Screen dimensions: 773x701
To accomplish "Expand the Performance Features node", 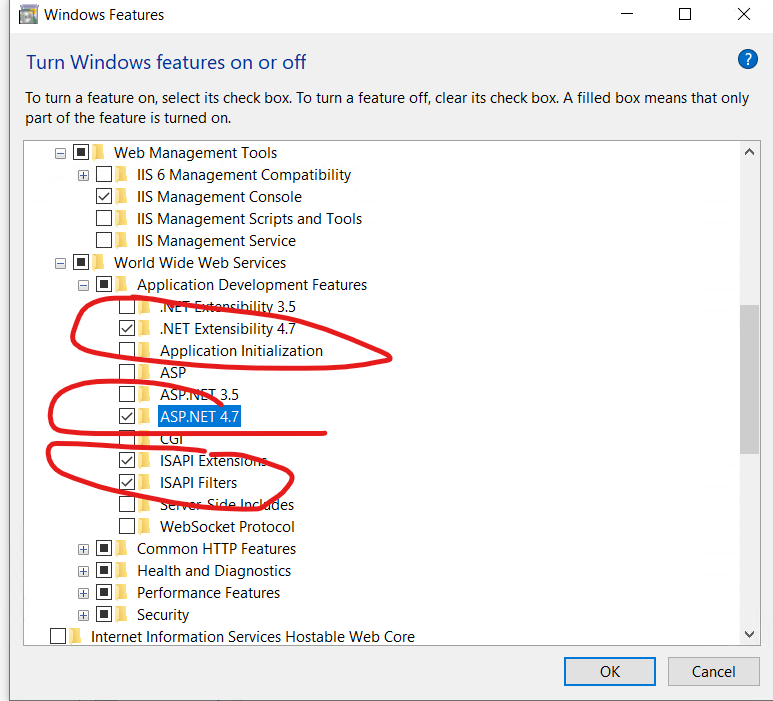I will (83, 593).
